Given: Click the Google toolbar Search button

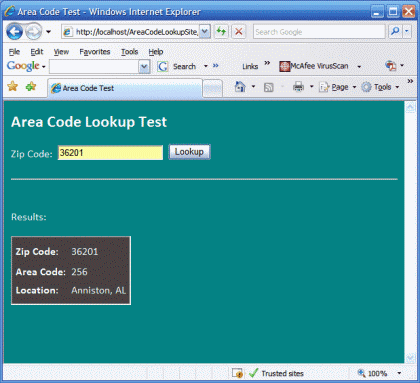Looking at the screenshot, I should pos(177,66).
